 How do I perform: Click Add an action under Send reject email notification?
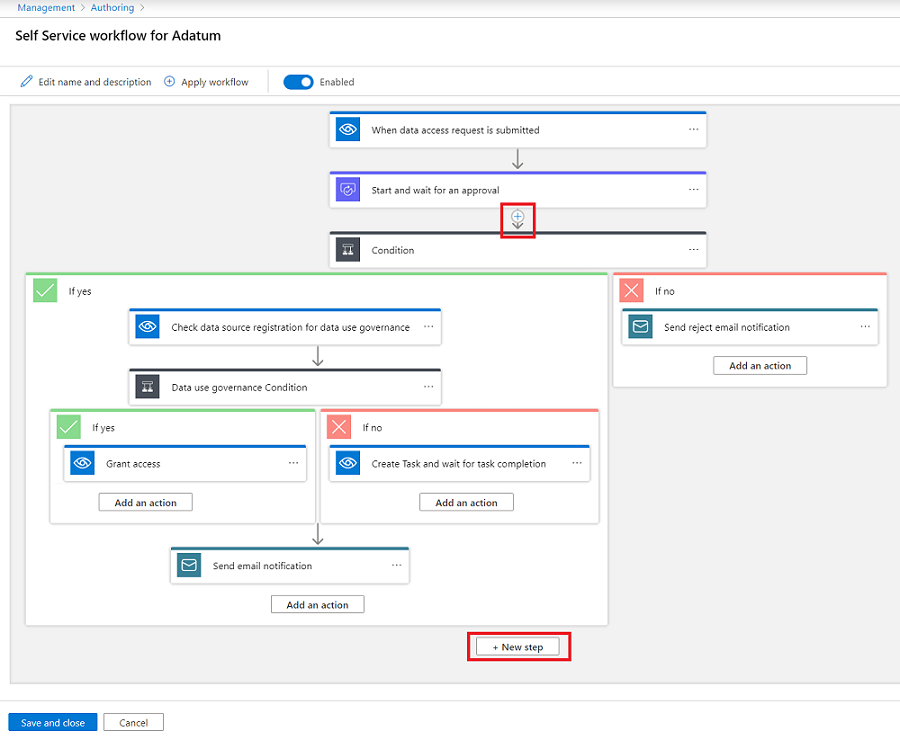(x=760, y=365)
